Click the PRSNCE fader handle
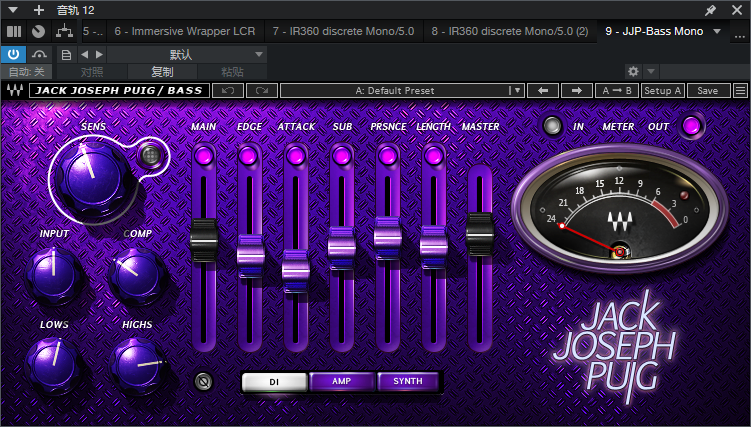Image resolution: width=751 pixels, height=427 pixels. 387,238
